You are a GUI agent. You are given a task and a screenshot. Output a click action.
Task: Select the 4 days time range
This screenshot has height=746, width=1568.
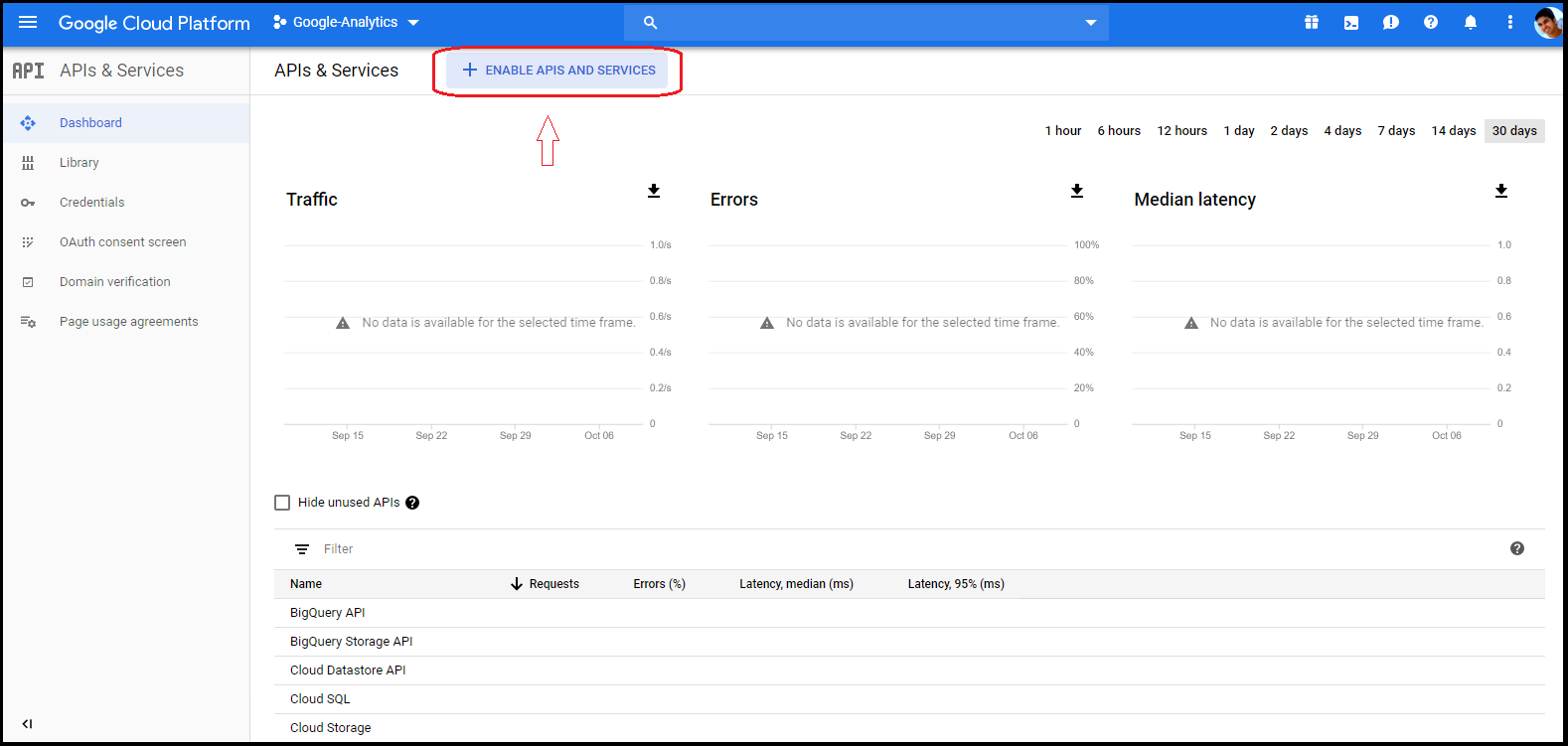[1342, 131]
